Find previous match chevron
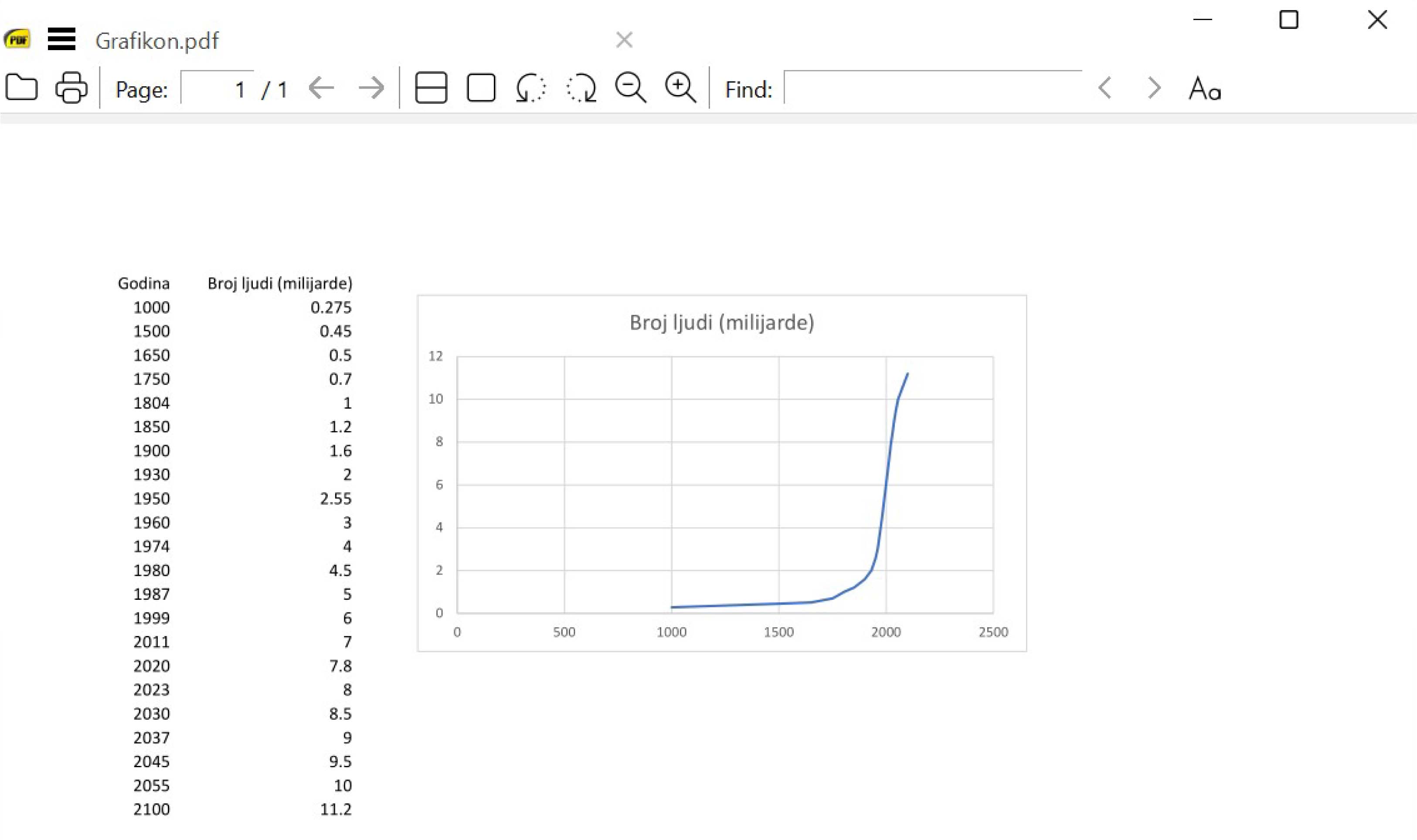Viewport: 1417px width, 840px height. pyautogui.click(x=1105, y=88)
